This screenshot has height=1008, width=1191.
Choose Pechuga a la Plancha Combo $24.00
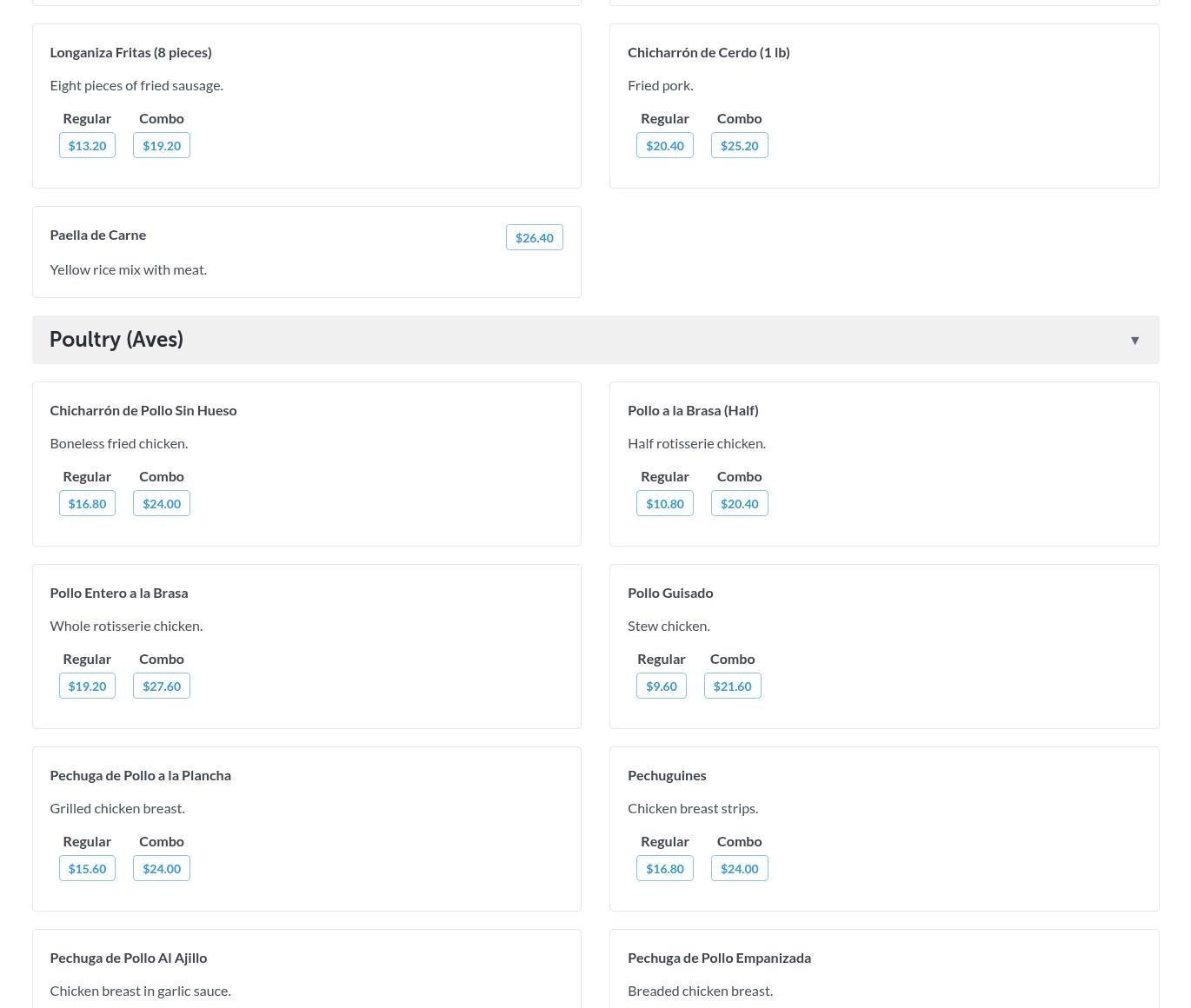click(162, 868)
